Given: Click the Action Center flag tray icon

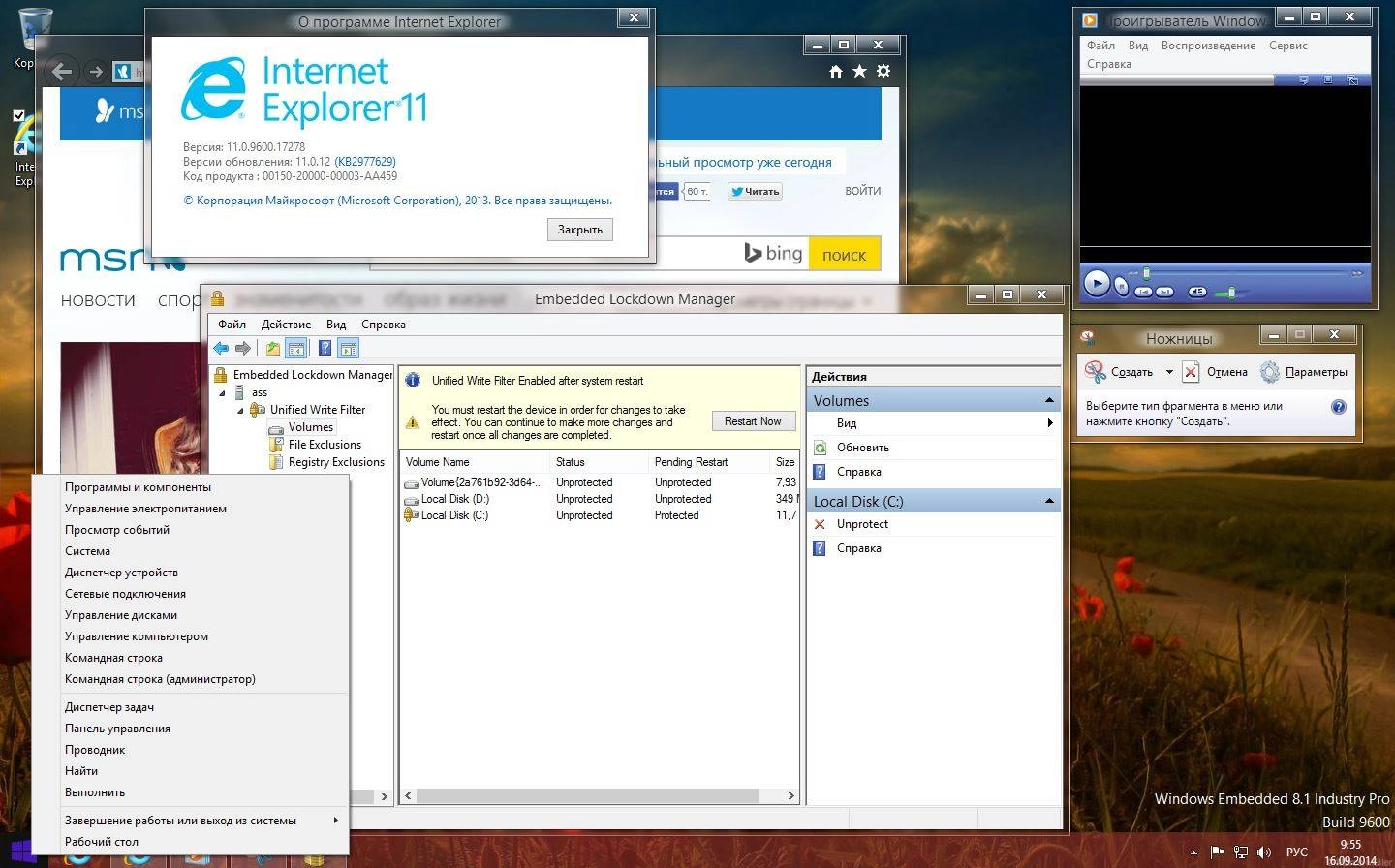Looking at the screenshot, I should (1217, 852).
